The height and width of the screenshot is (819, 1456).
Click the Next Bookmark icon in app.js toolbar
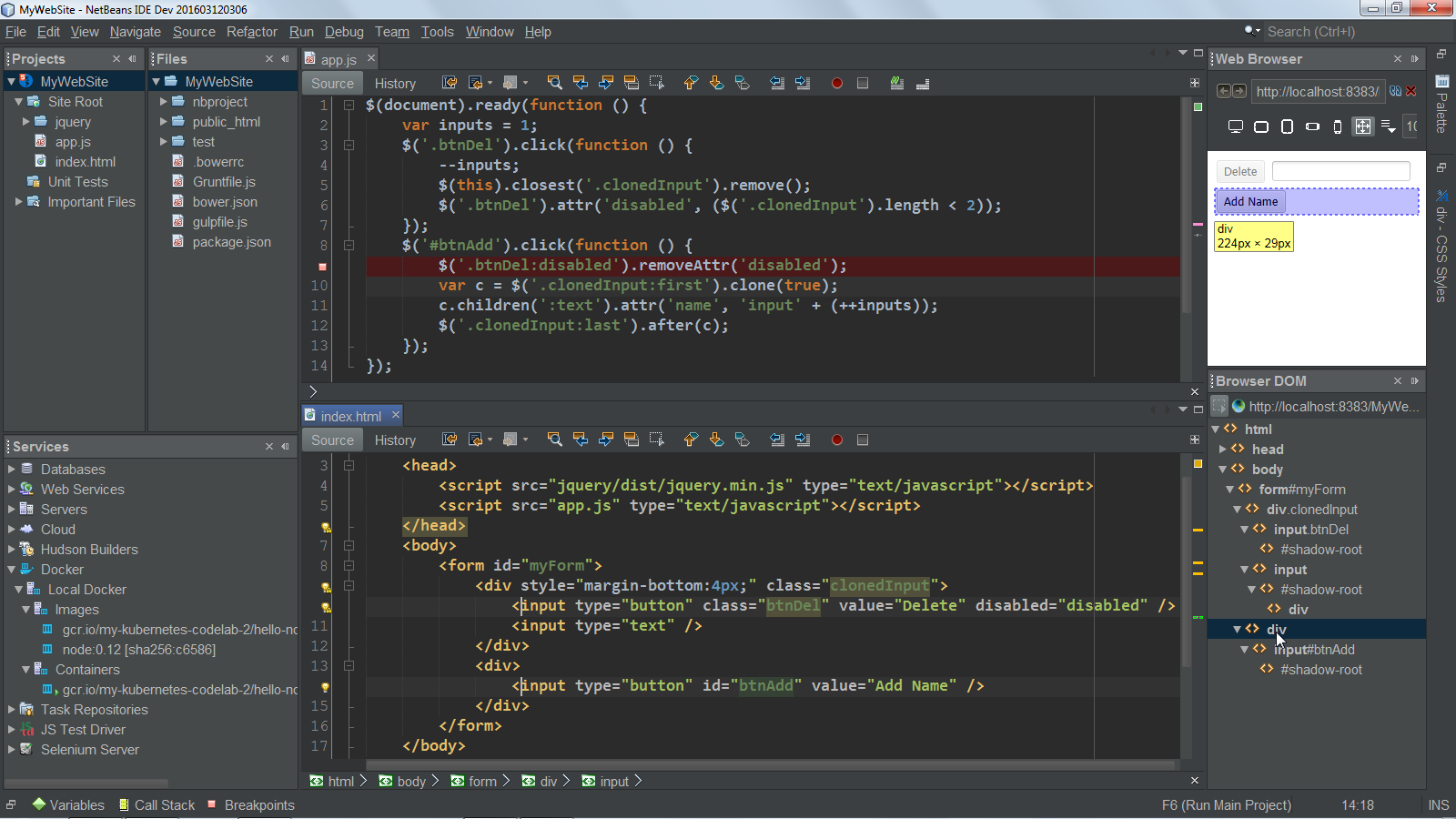[717, 83]
